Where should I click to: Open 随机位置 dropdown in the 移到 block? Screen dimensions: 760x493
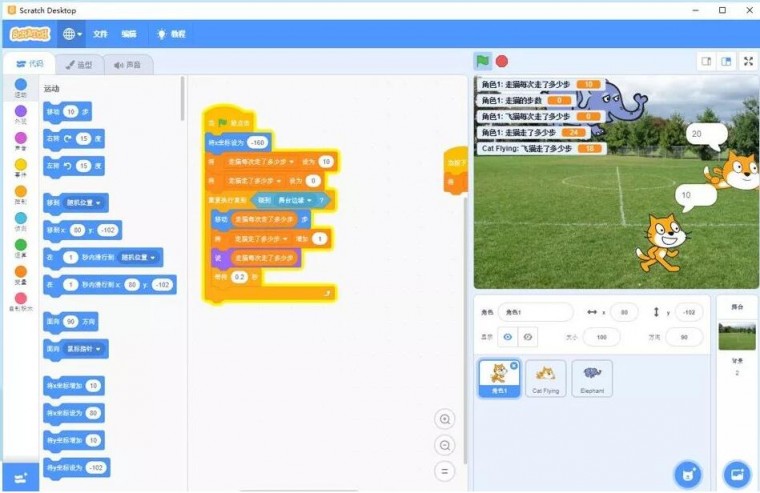point(84,203)
